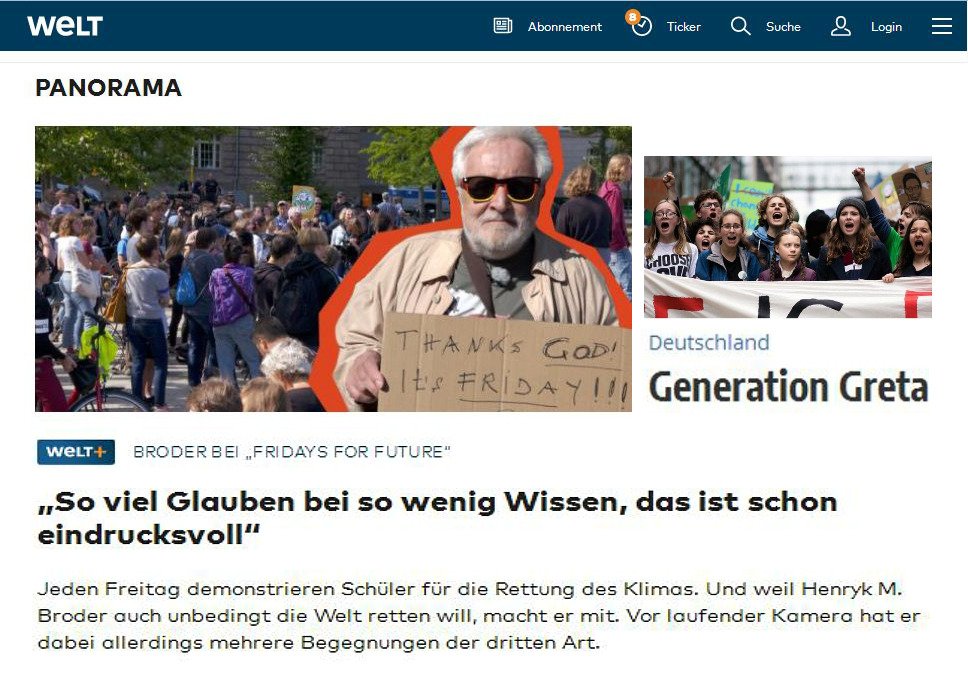Select the Ticker menu label
Screen dimensions: 968x681
click(683, 27)
